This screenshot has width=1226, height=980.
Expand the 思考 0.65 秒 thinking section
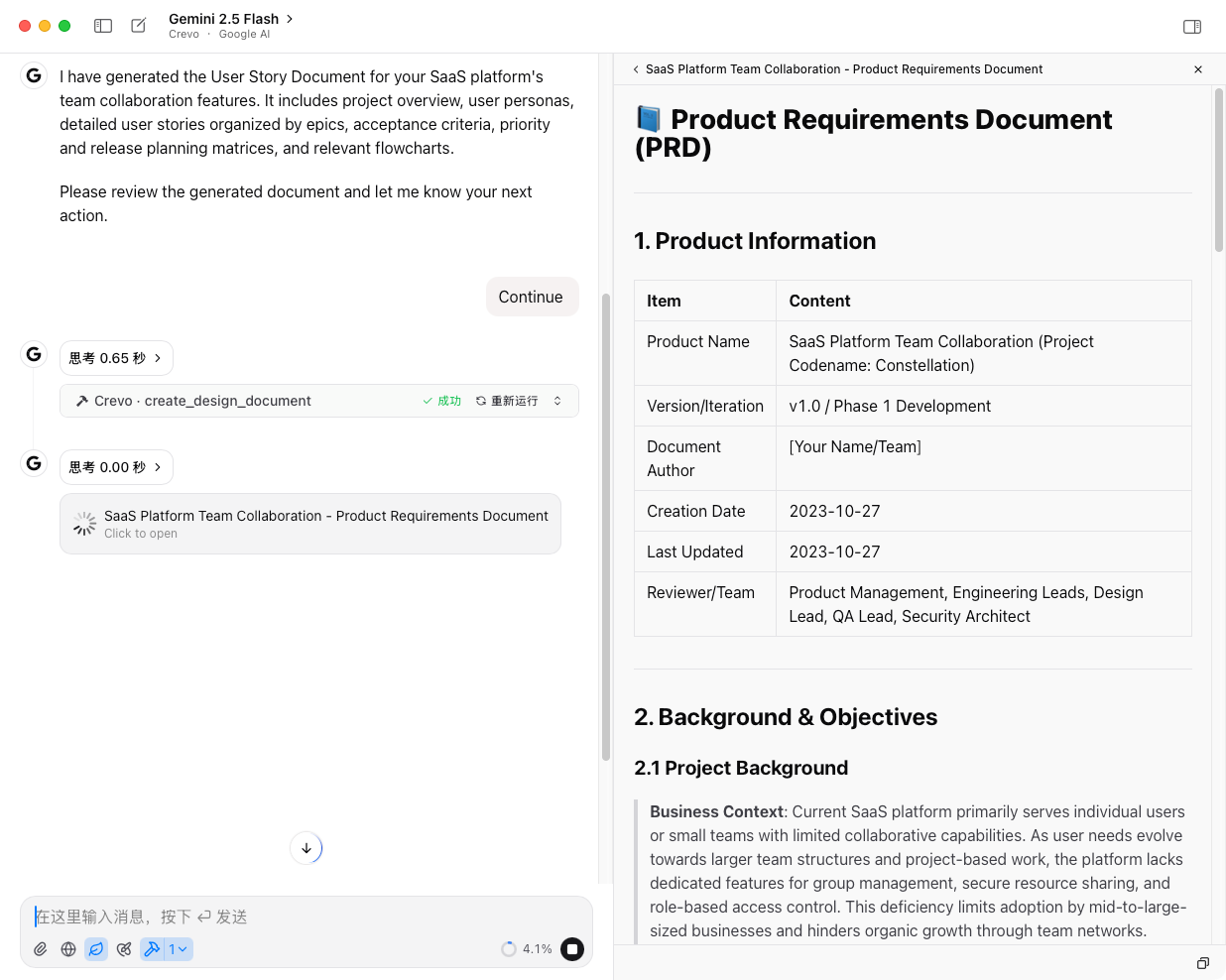pos(116,358)
